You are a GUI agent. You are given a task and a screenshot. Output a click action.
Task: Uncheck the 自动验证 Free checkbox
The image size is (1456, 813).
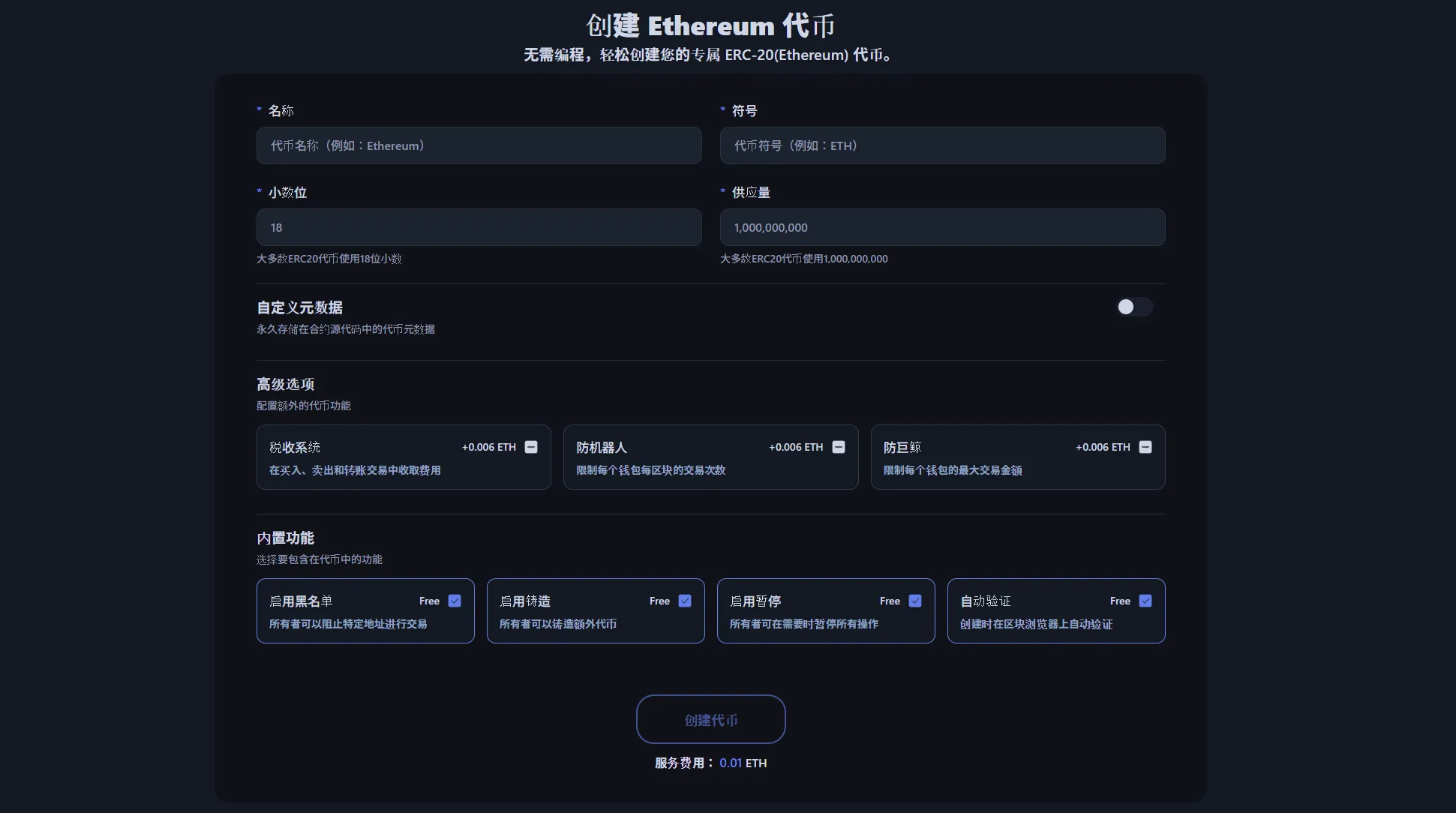click(x=1144, y=600)
